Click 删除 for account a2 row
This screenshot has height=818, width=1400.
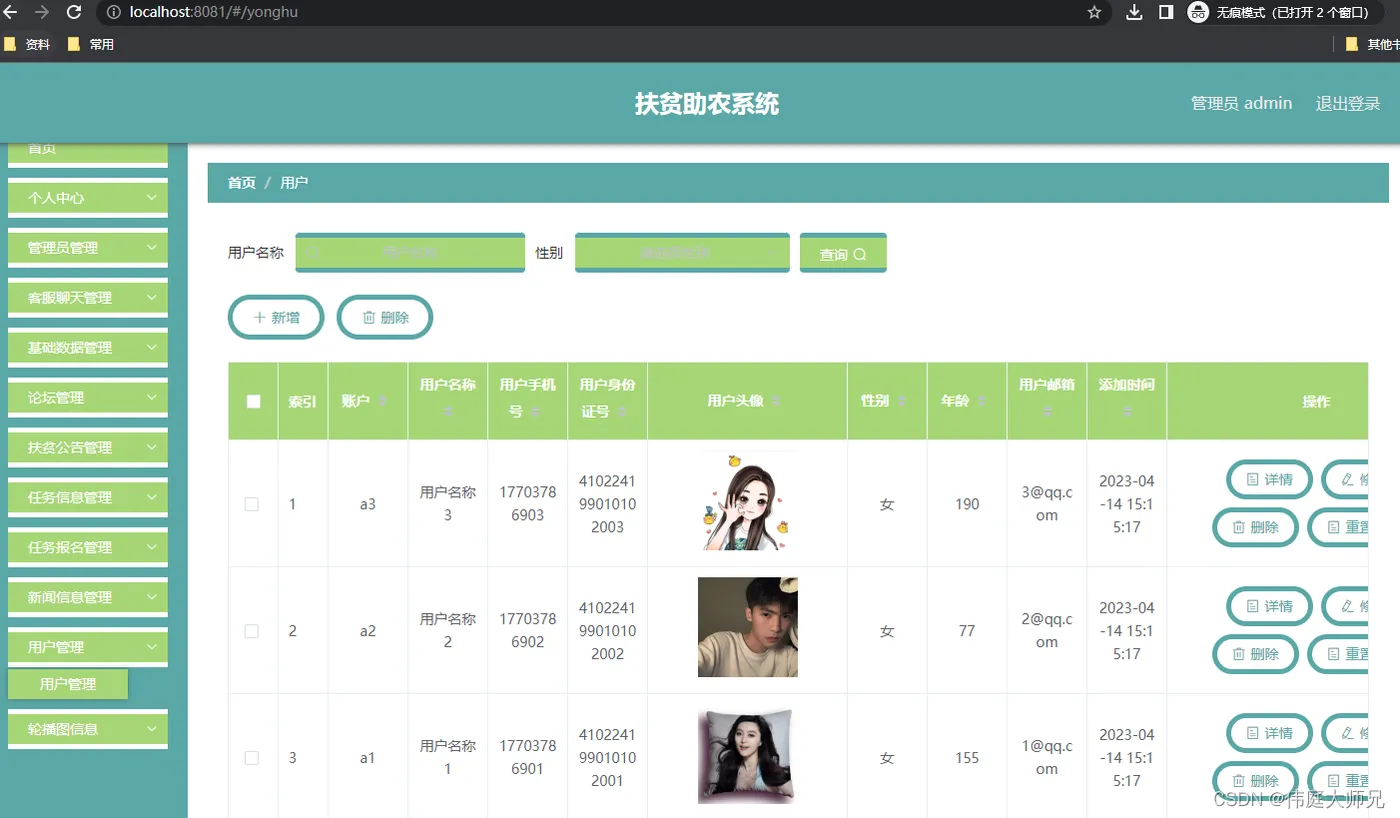1255,654
